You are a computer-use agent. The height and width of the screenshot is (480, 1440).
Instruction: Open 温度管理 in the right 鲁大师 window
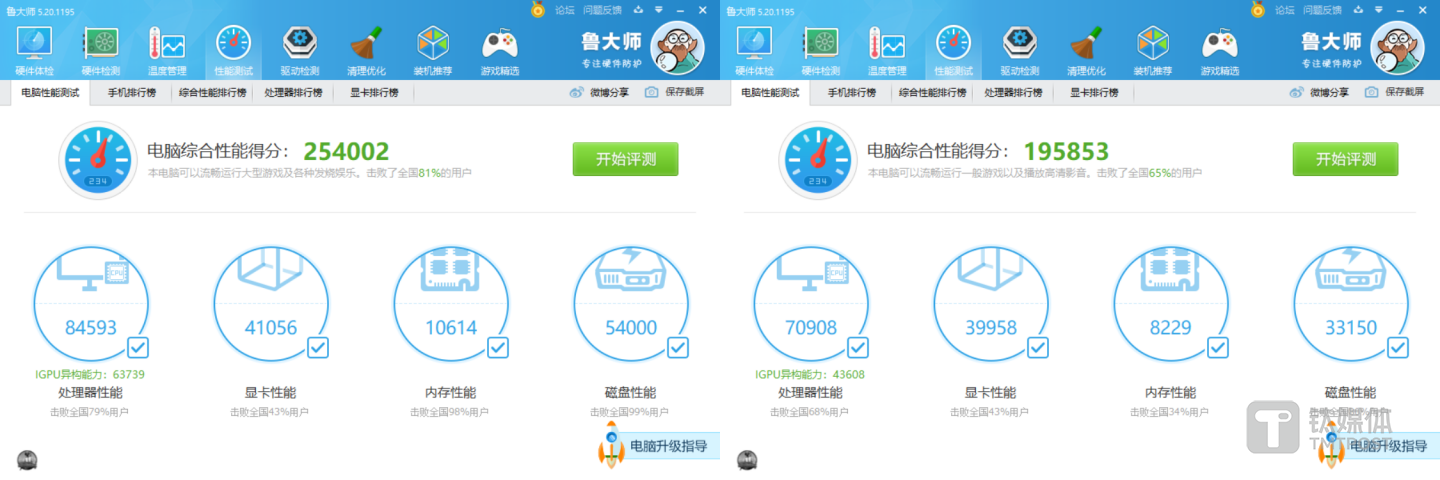(887, 50)
